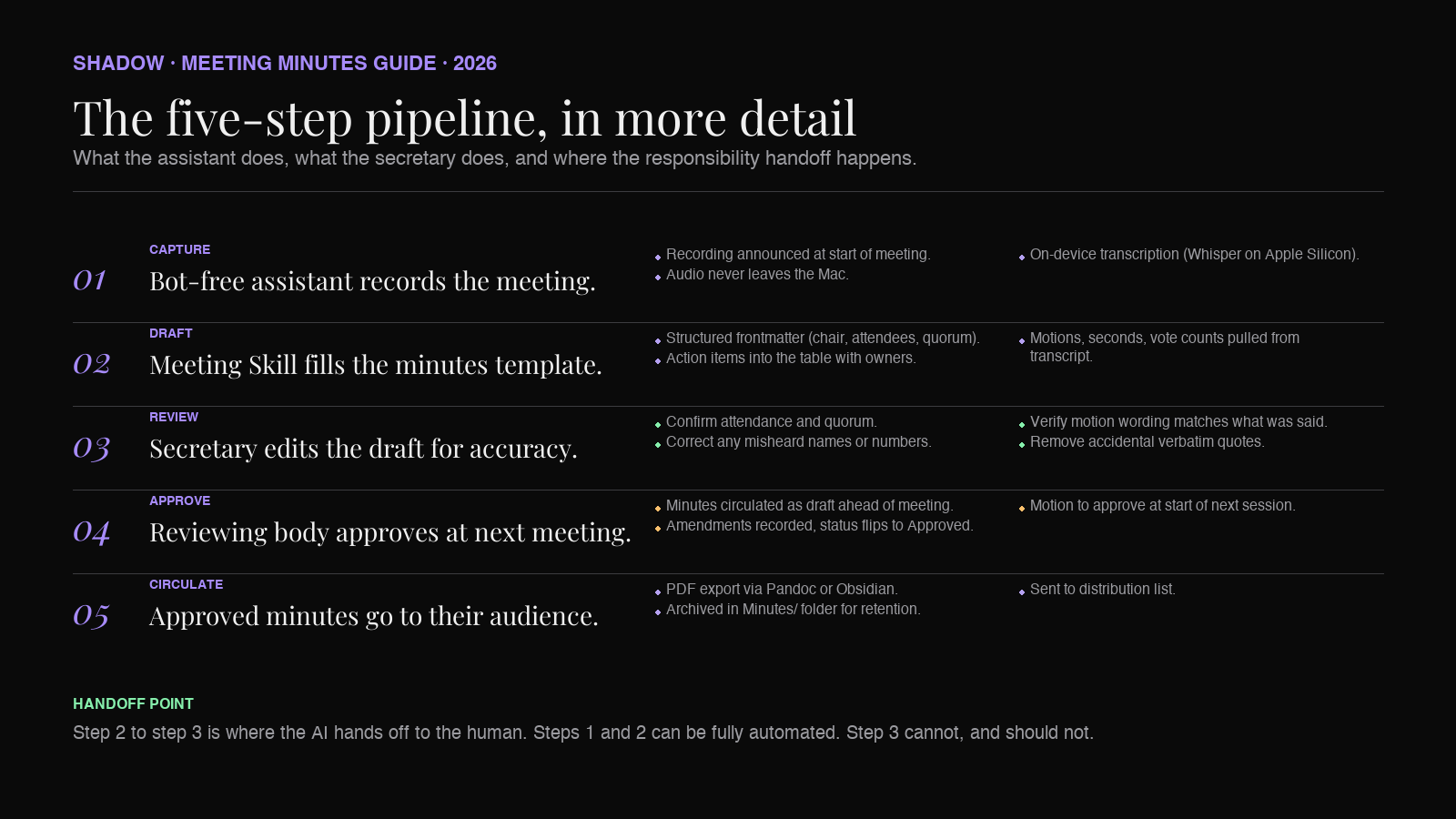The height and width of the screenshot is (819, 1456).
Task: Select the title 'The five-step pipeline, in more detail'
Action: coord(464,118)
